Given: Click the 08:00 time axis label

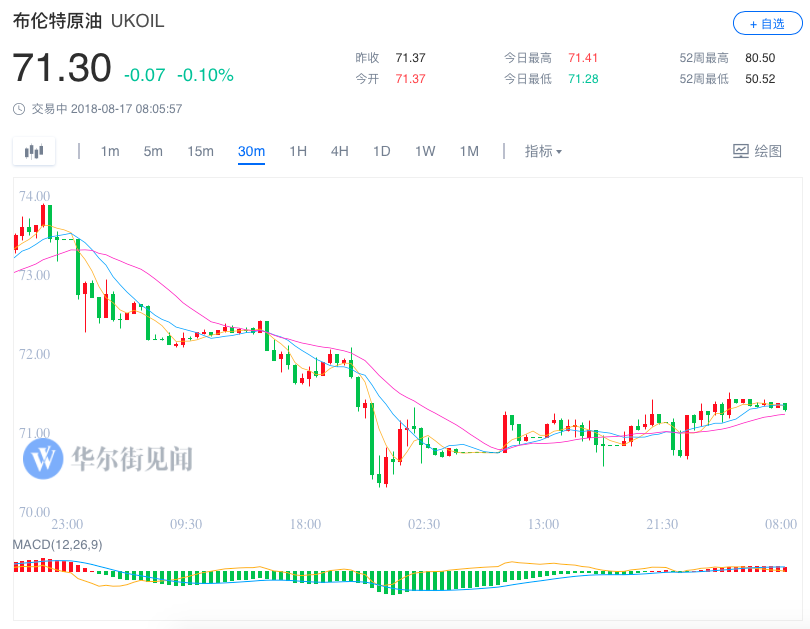Looking at the screenshot, I should pyautogui.click(x=781, y=524).
